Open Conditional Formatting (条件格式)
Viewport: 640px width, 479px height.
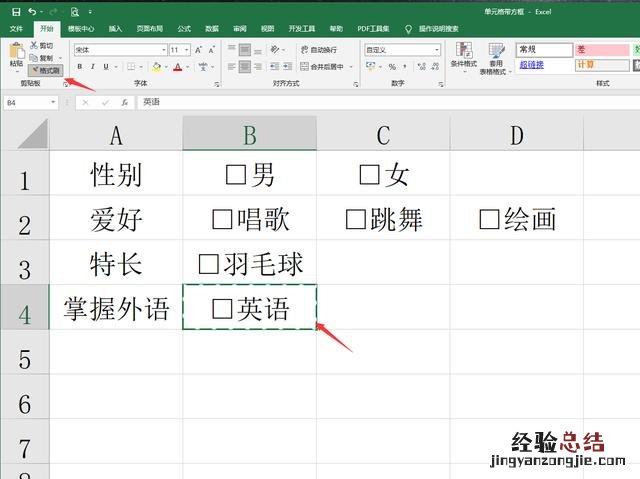click(x=463, y=55)
